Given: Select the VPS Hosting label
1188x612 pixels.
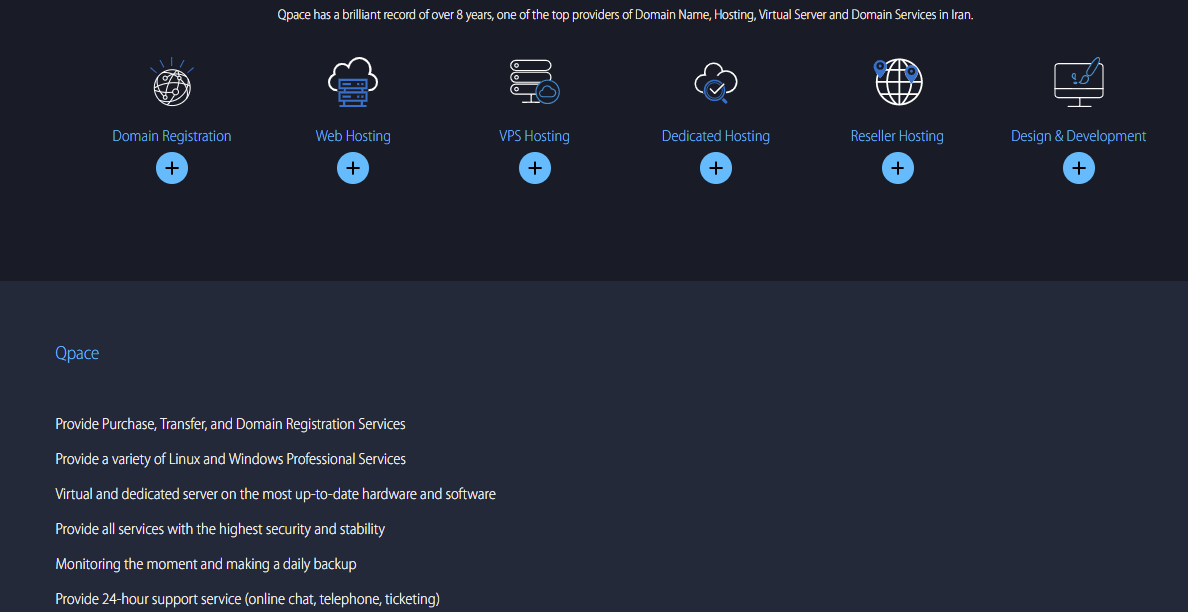Looking at the screenshot, I should [534, 135].
